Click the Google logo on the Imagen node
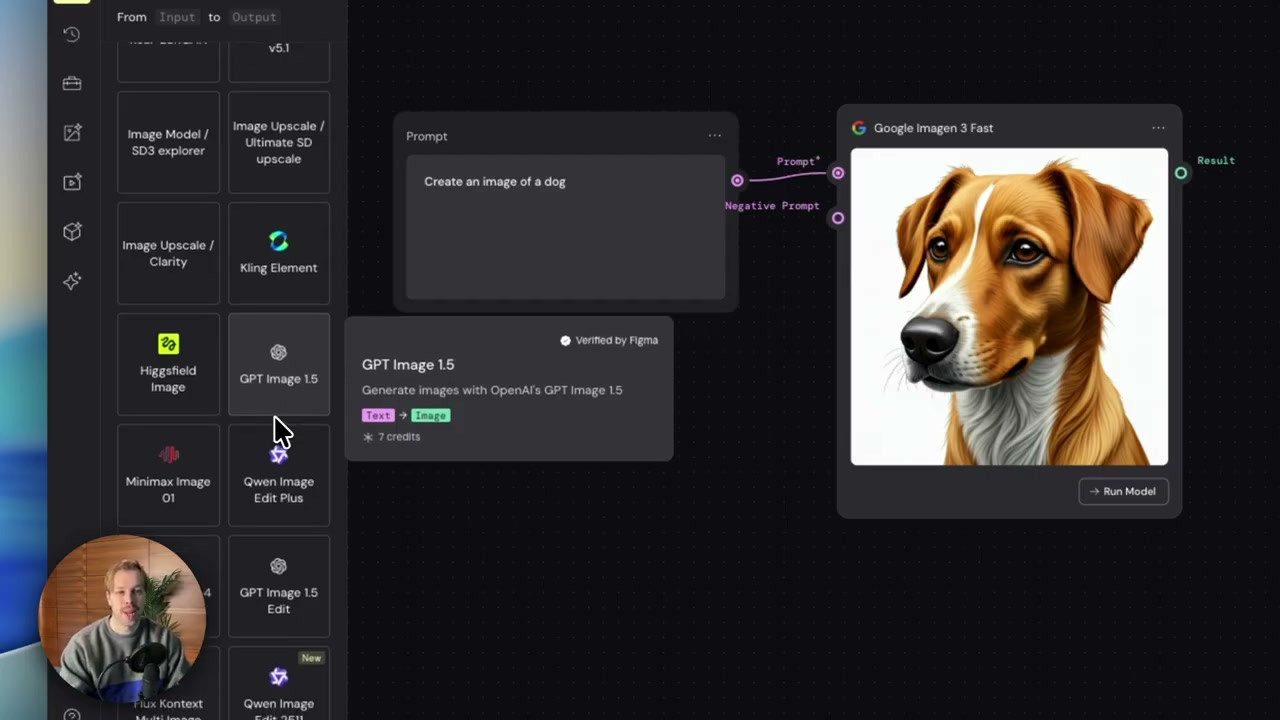The height and width of the screenshot is (720, 1280). tap(859, 128)
